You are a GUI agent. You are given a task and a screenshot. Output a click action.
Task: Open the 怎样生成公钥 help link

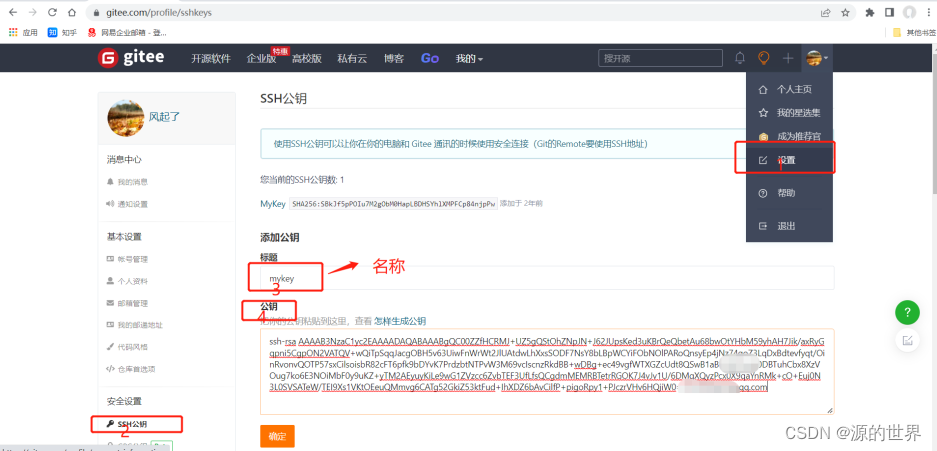pos(400,321)
